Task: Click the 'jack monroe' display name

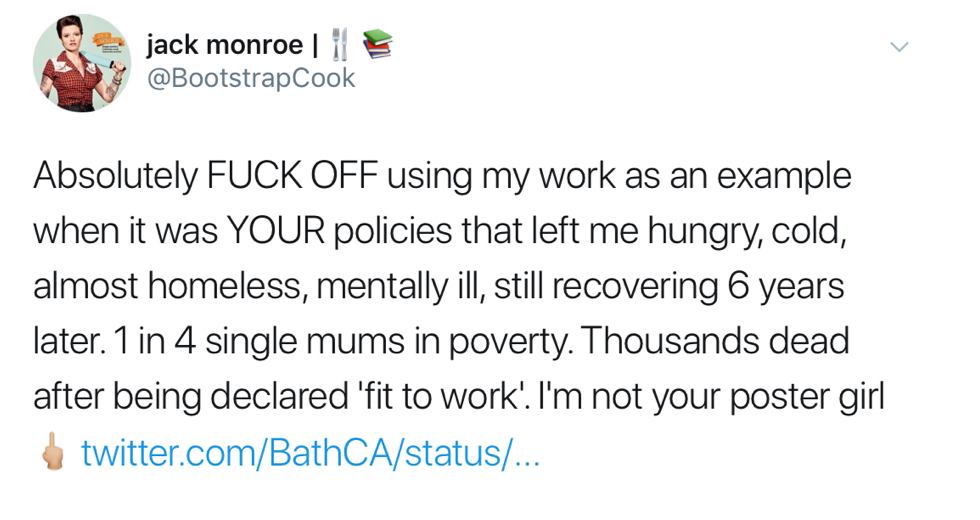Action: point(224,45)
